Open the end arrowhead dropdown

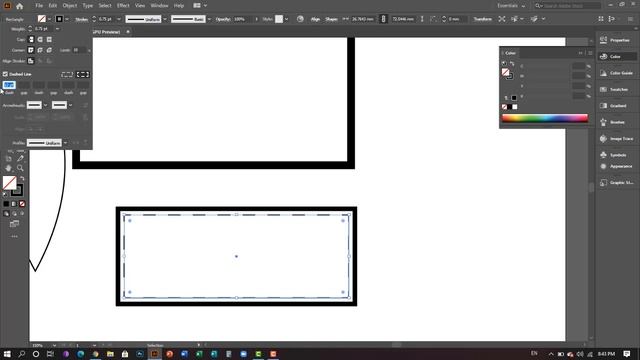pyautogui.click(x=70, y=105)
